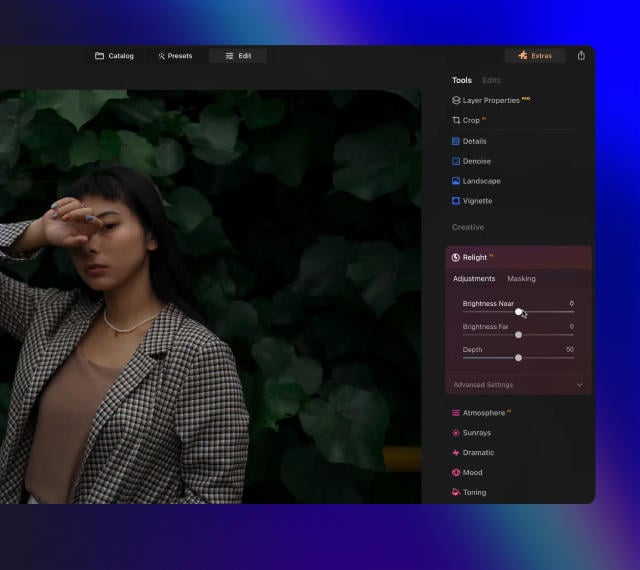Switch to the Presets tab
Viewport: 640px width, 570px height.
pyautogui.click(x=175, y=56)
